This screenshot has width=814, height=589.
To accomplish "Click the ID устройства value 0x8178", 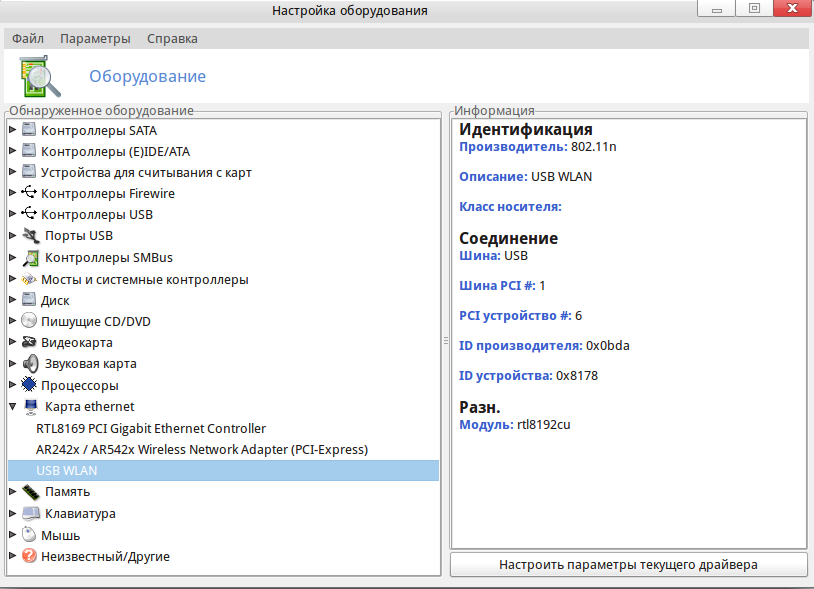I will click(x=577, y=376).
